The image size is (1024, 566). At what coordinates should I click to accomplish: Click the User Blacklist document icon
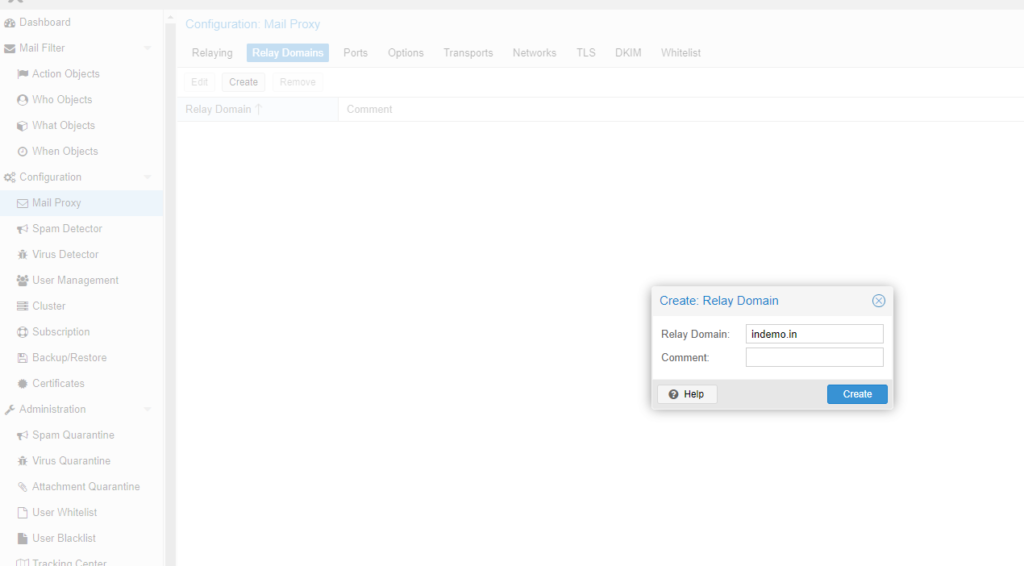point(22,538)
